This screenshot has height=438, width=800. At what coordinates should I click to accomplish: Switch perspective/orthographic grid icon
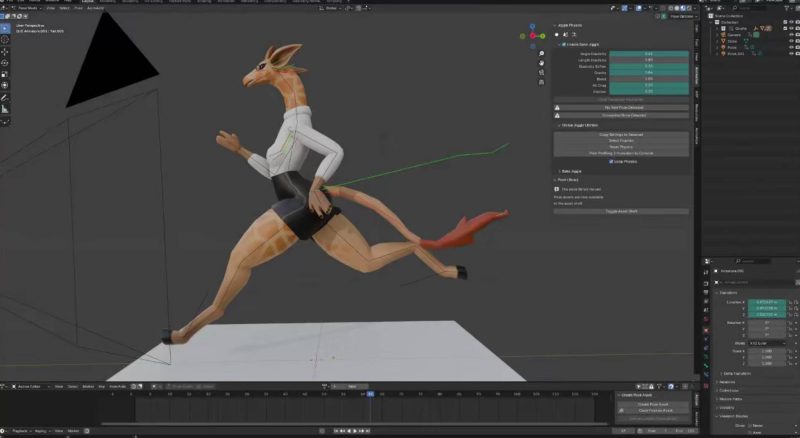click(541, 82)
